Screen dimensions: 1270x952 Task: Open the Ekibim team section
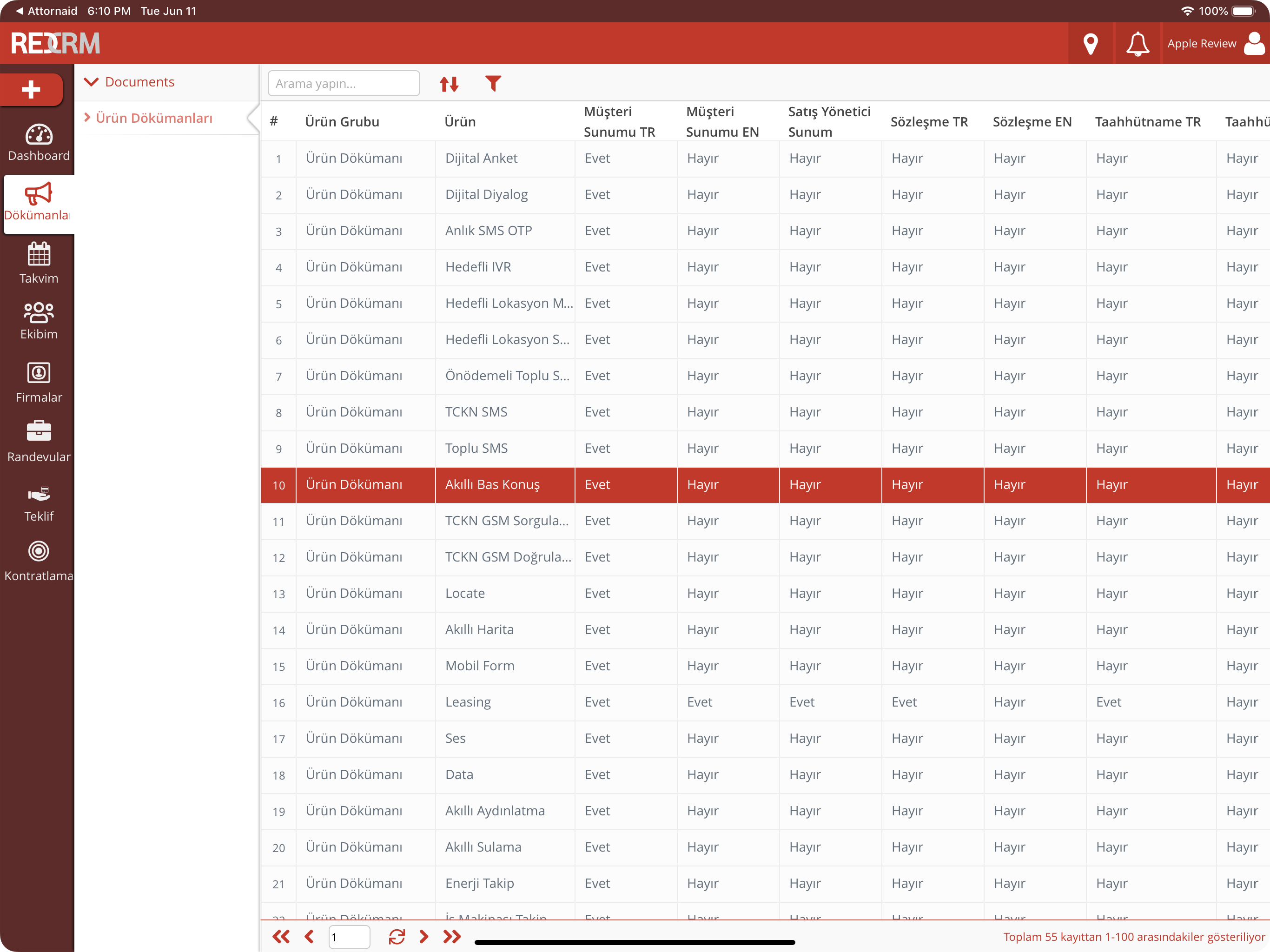click(x=39, y=322)
